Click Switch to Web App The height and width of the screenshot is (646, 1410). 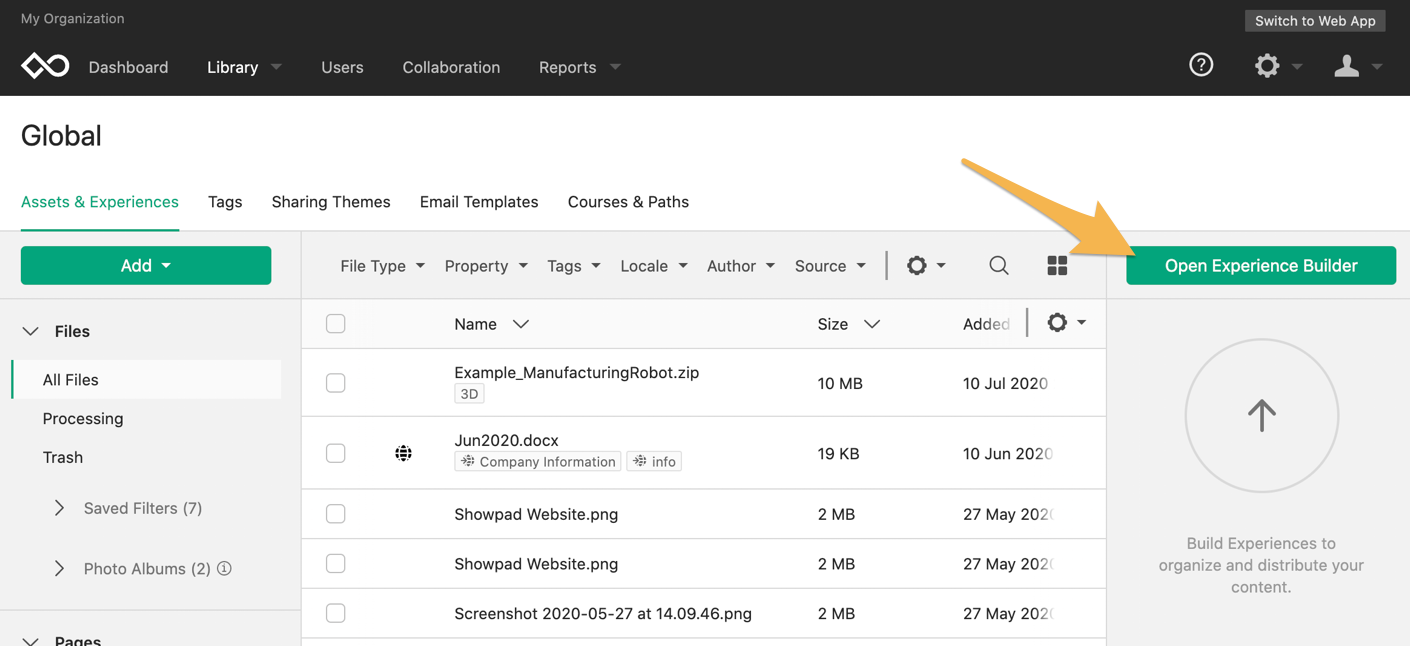pyautogui.click(x=1315, y=20)
